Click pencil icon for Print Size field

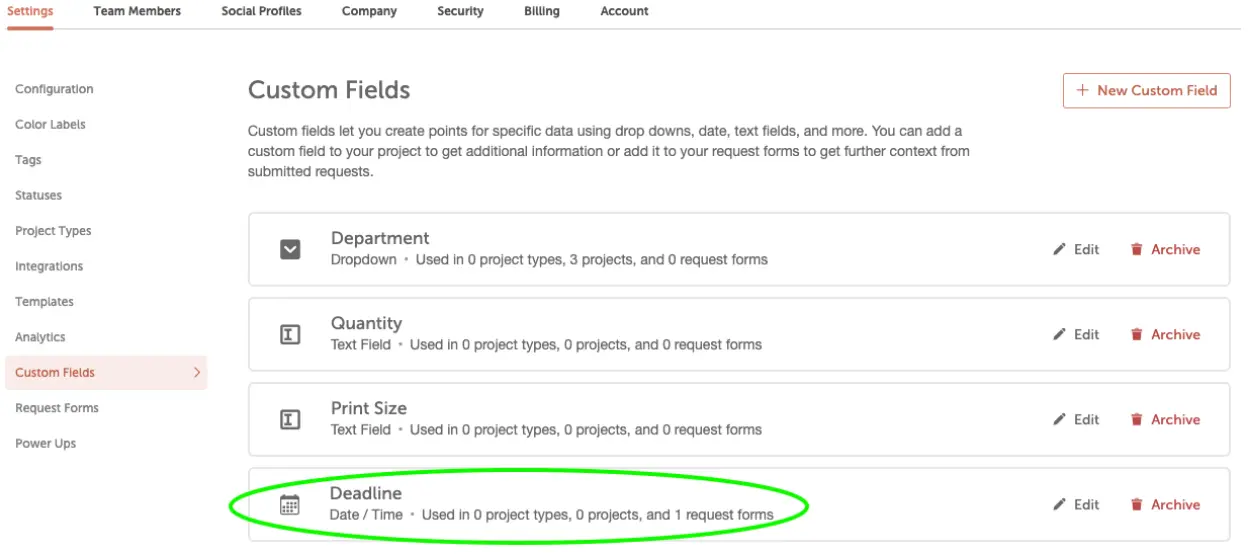pyautogui.click(x=1060, y=419)
